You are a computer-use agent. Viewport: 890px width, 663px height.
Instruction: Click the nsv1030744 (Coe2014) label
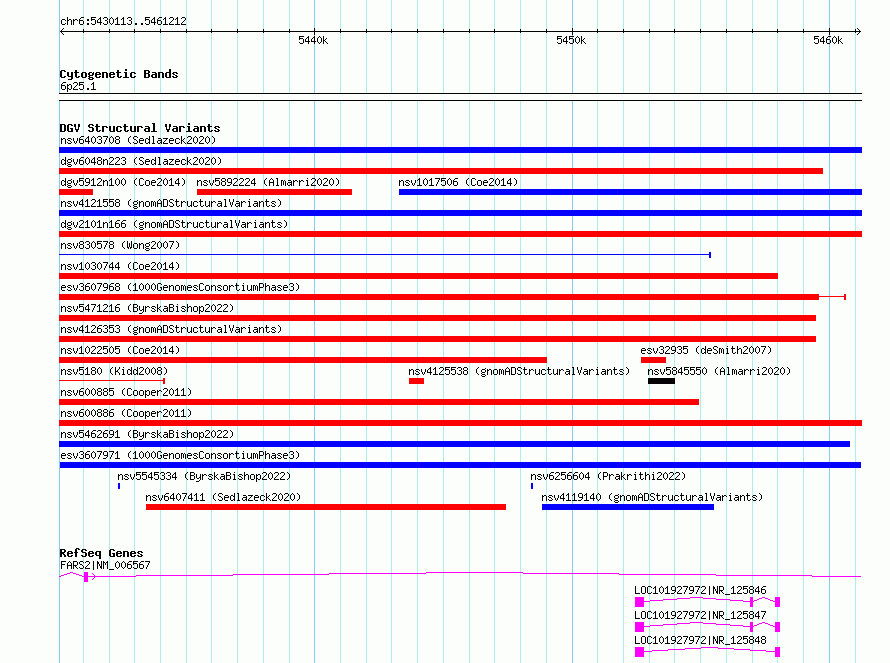pos(120,266)
